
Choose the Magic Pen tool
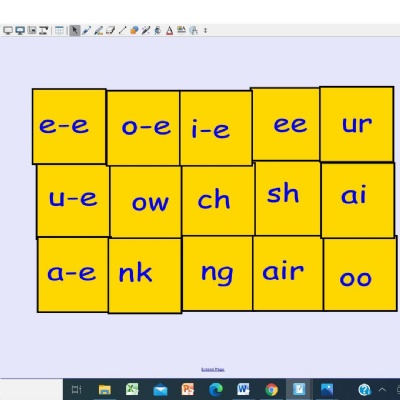146,30
